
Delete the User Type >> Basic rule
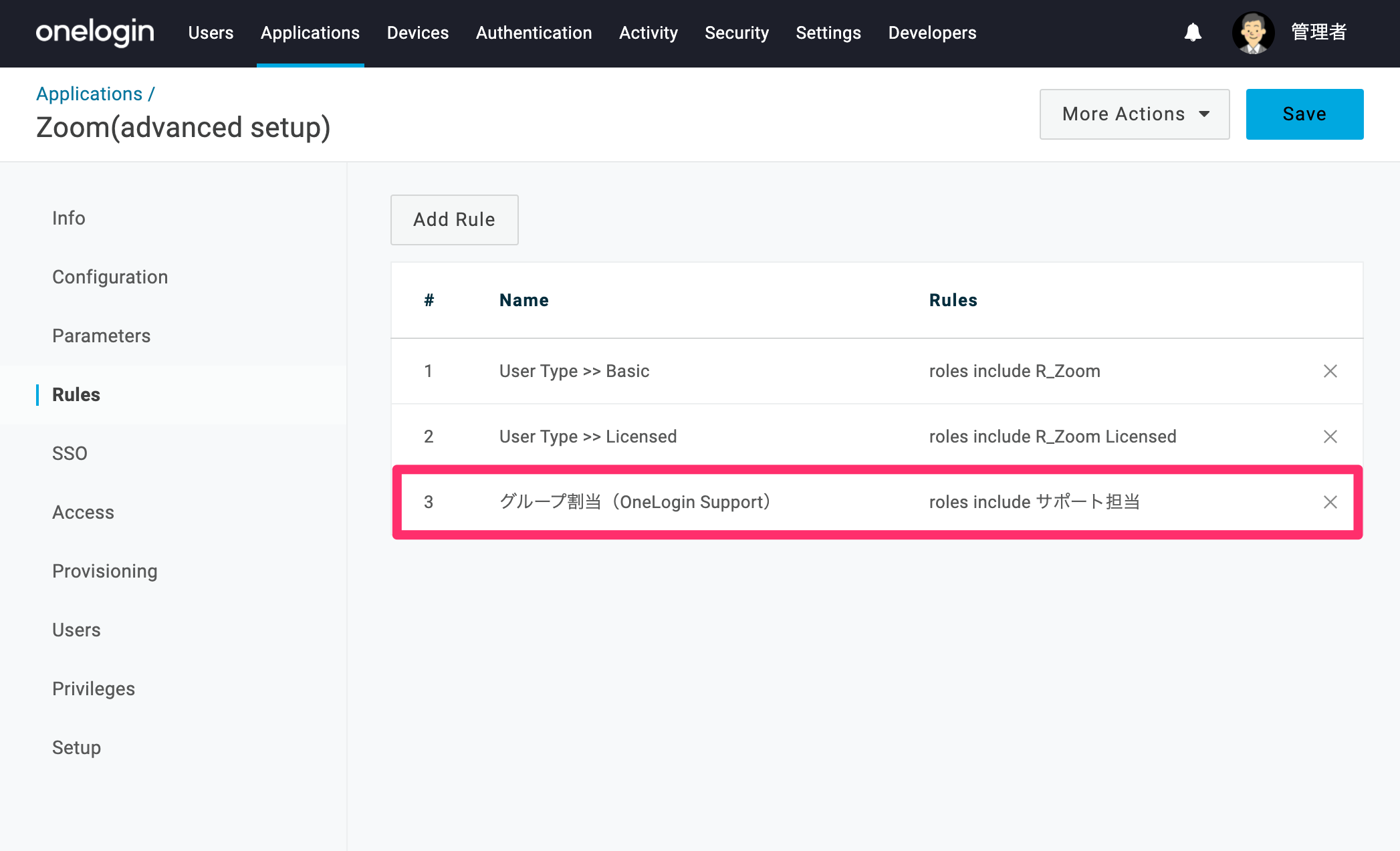click(x=1330, y=371)
